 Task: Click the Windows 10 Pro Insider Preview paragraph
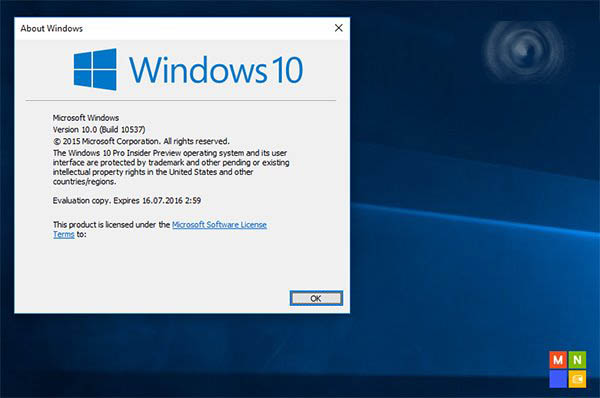pyautogui.click(x=171, y=167)
